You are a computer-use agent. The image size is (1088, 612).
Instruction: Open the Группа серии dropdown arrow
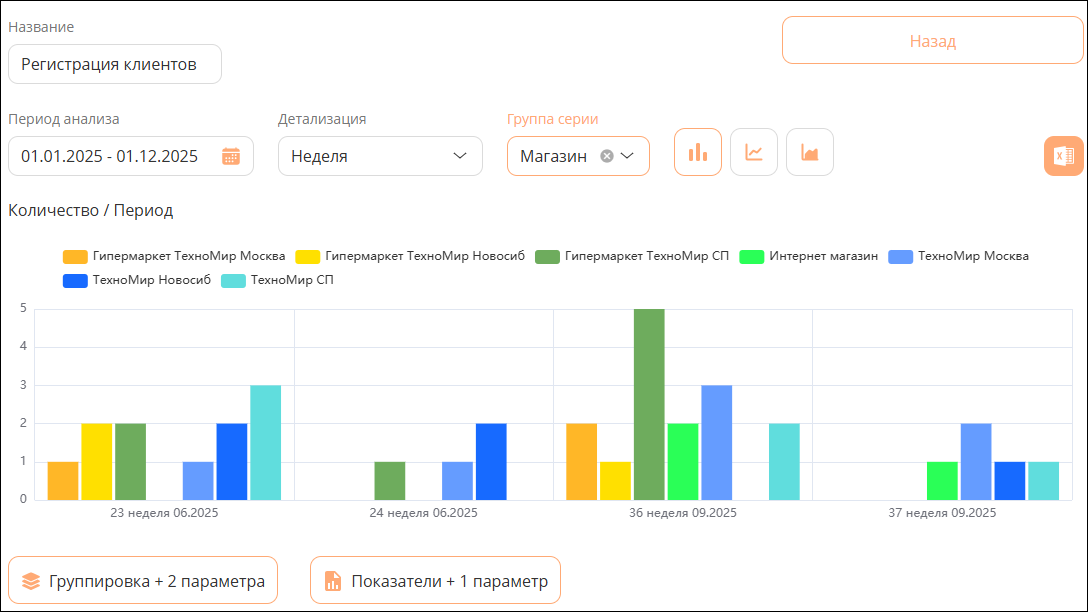(627, 156)
